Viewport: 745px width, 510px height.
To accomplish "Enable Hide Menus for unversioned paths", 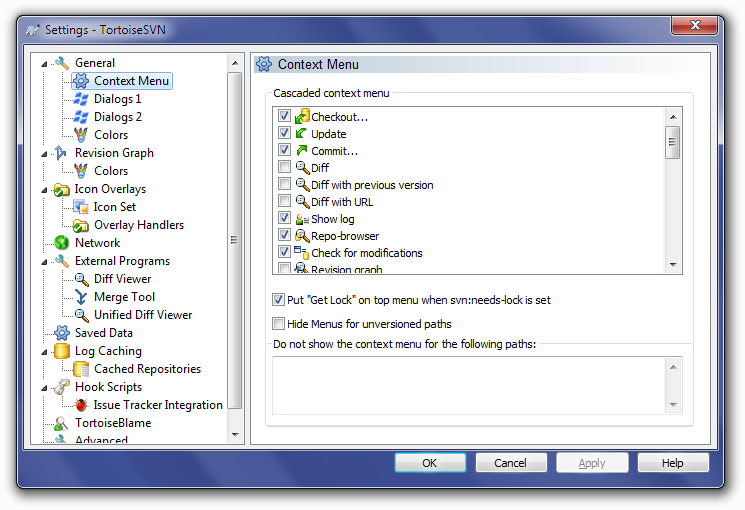I will tap(278, 323).
